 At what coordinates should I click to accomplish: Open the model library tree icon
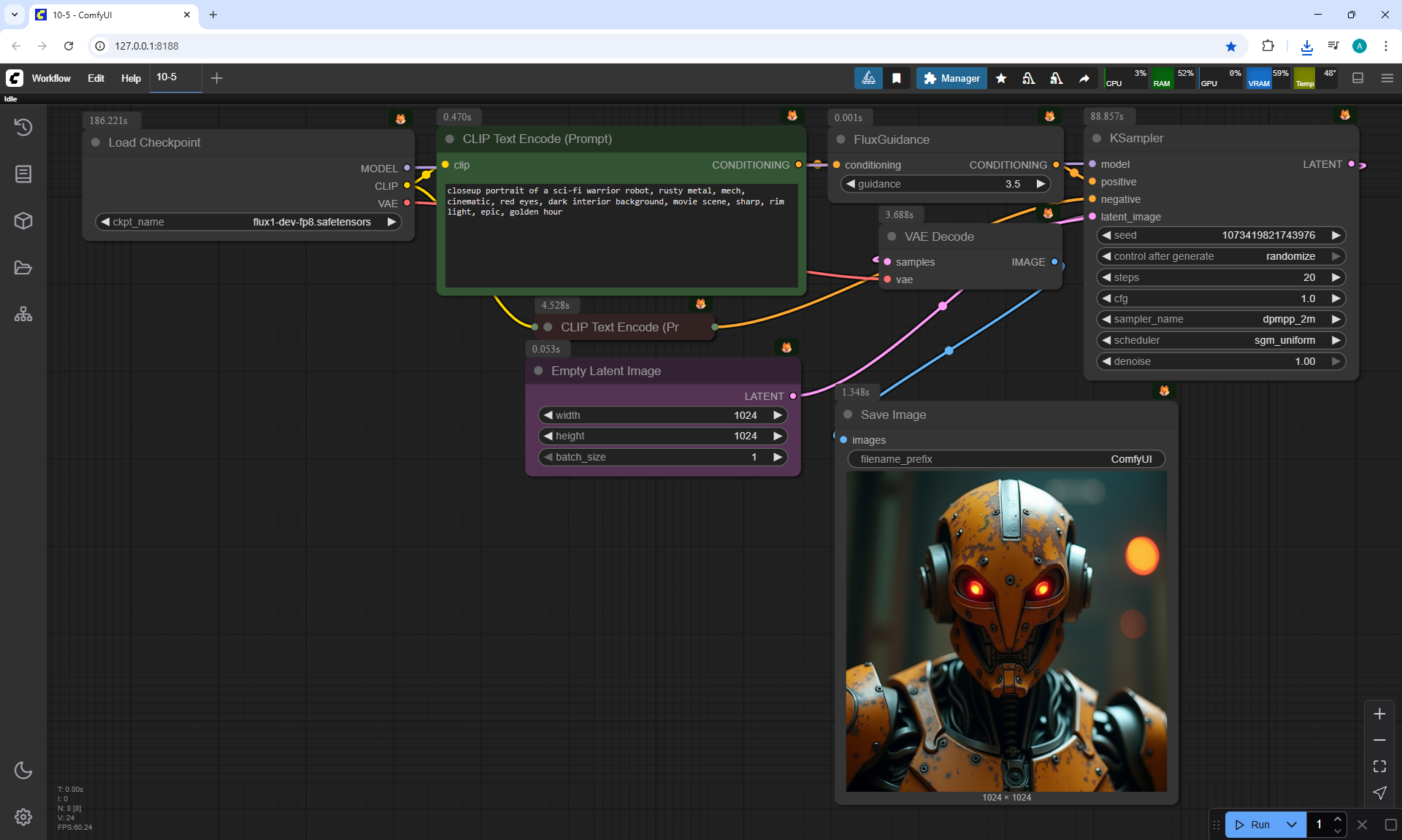(x=23, y=315)
